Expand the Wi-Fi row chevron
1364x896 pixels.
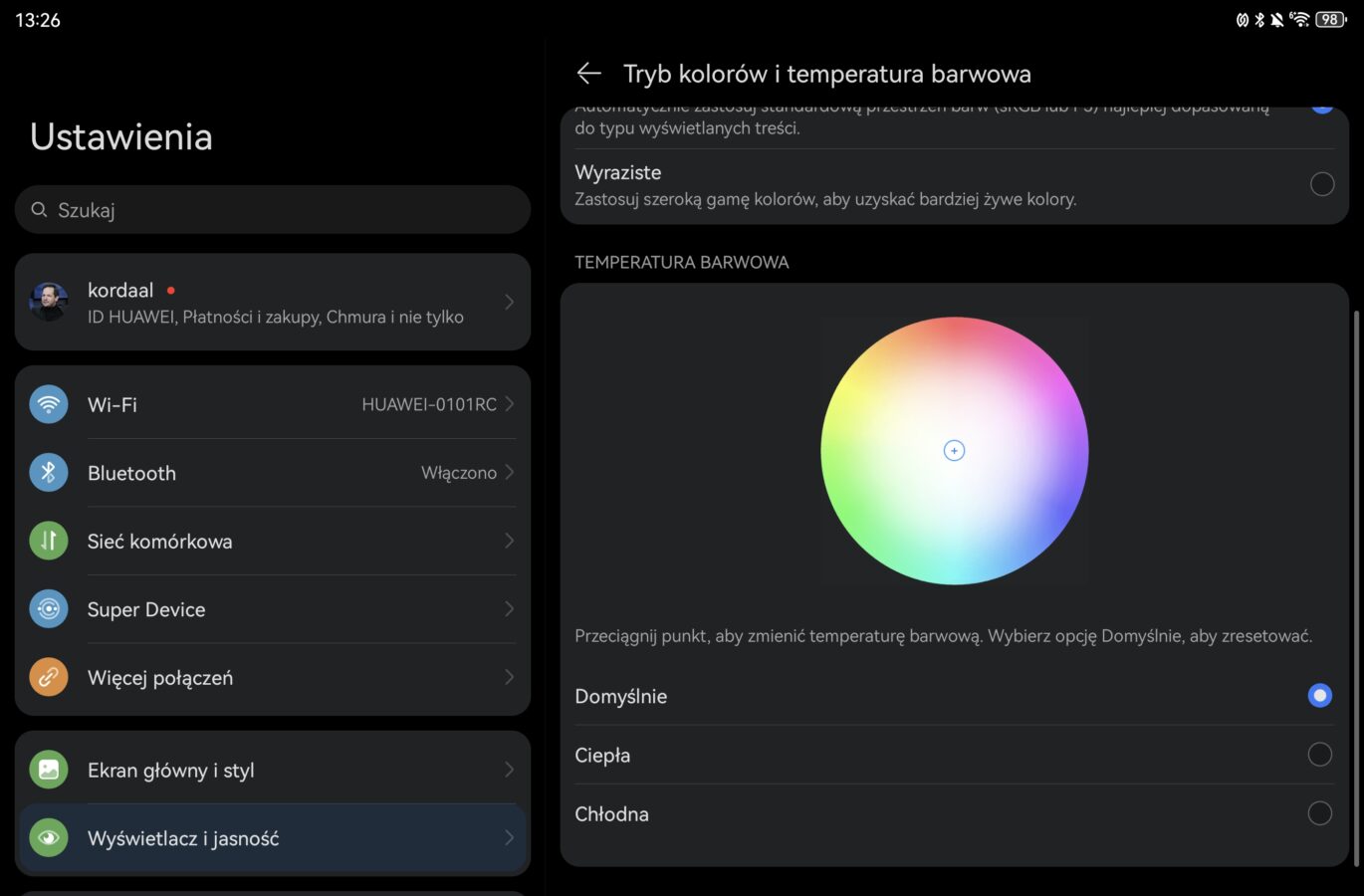point(509,404)
